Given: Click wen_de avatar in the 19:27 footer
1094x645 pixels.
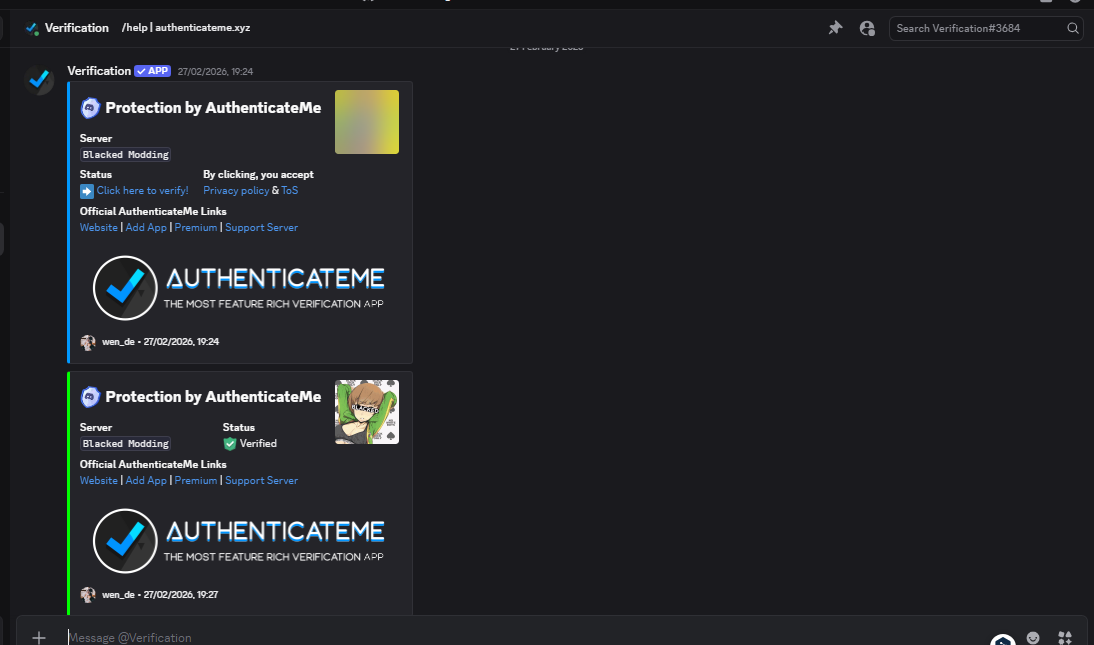Looking at the screenshot, I should coord(88,595).
